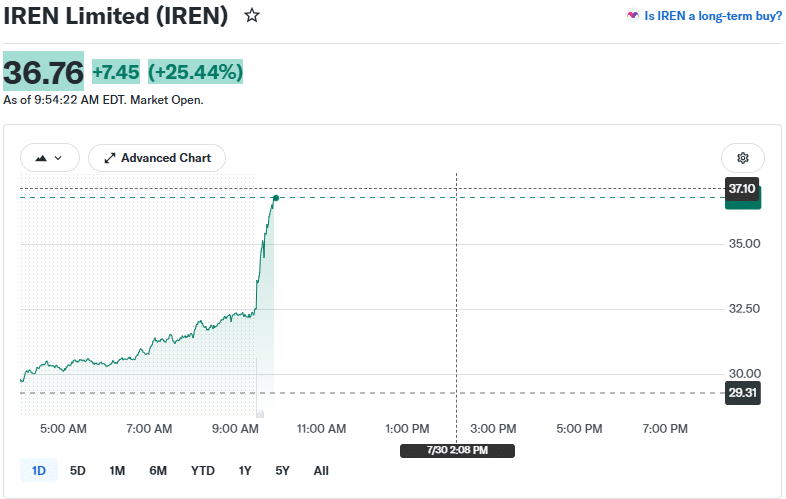Click the 30.00 y-axis label
Viewport: 786px width, 499px height.
[744, 373]
